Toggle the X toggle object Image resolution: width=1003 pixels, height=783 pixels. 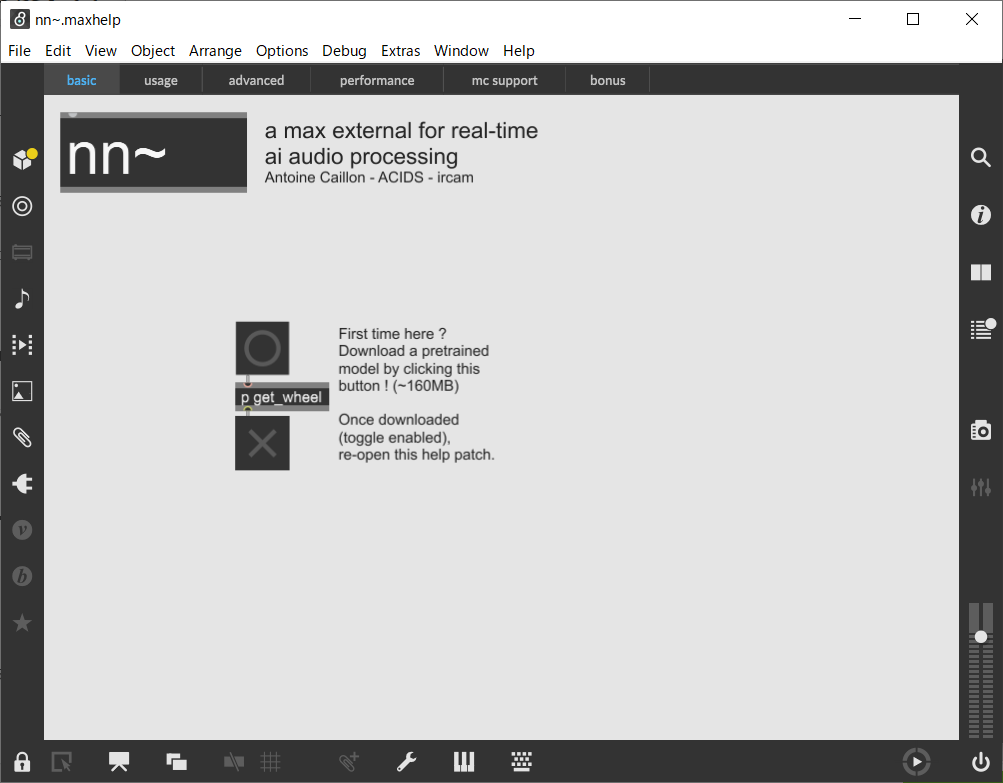pyautogui.click(x=262, y=443)
